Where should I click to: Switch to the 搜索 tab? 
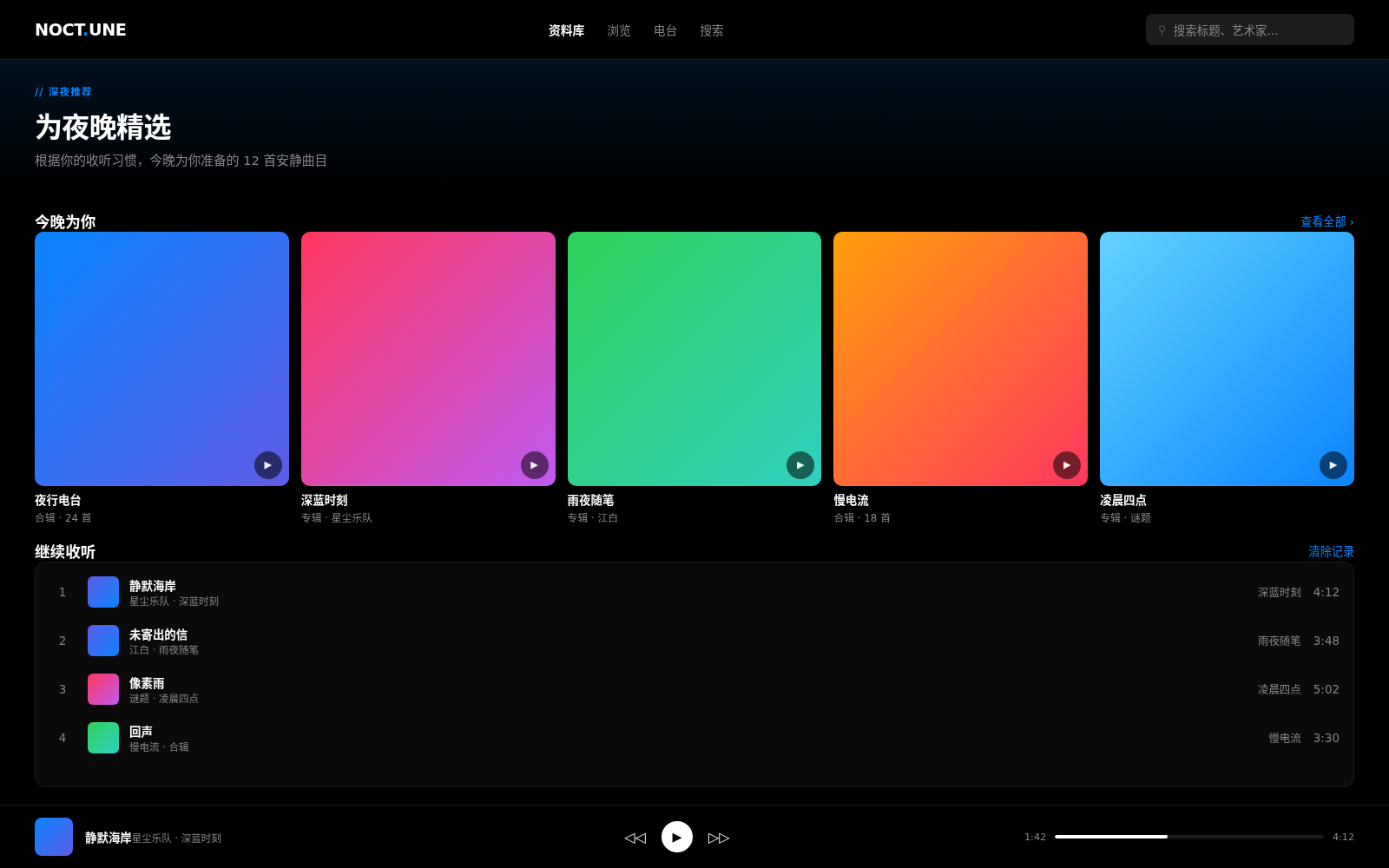[x=712, y=30]
